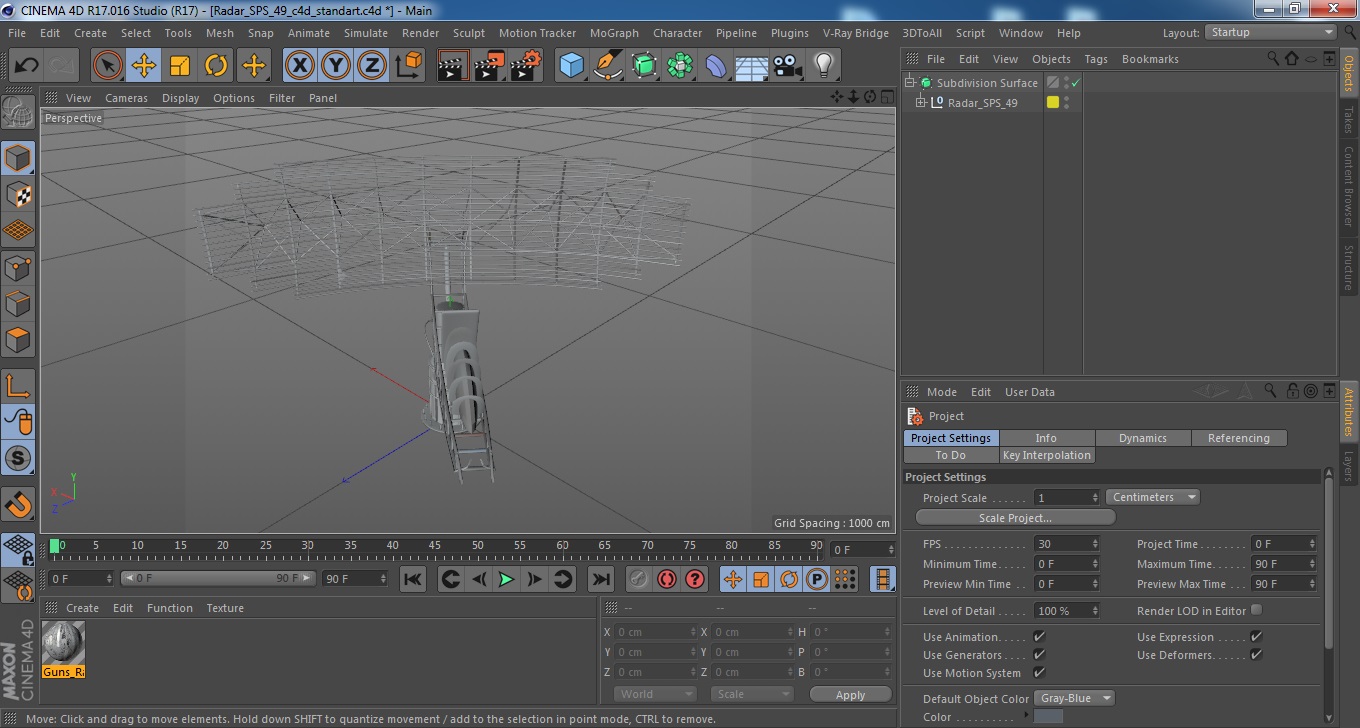Open the Centimeters unit dropdown
The width and height of the screenshot is (1360, 728).
click(x=1153, y=497)
